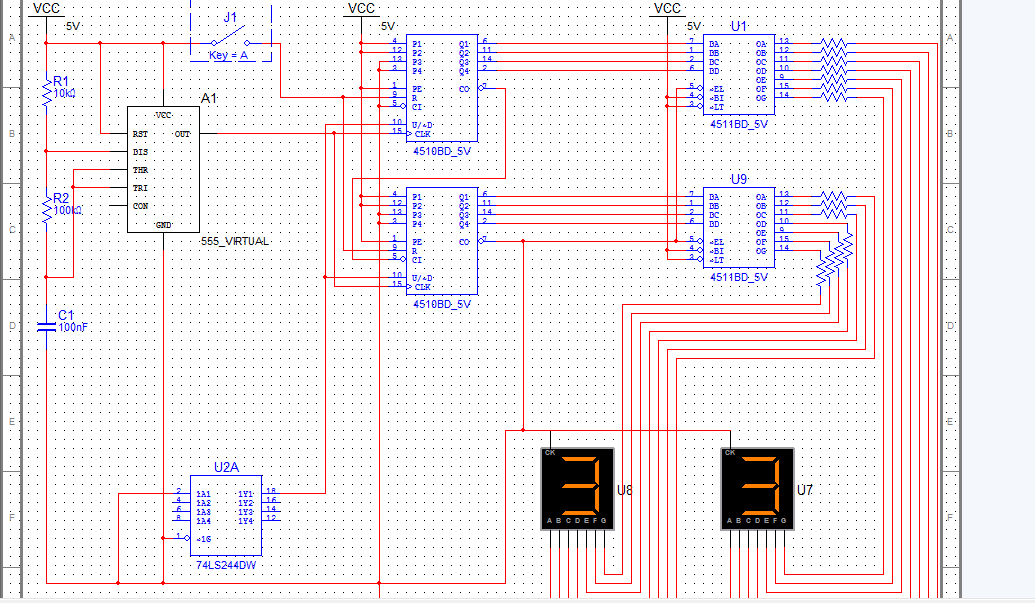Click the '74LS244DW' part label

click(226, 565)
